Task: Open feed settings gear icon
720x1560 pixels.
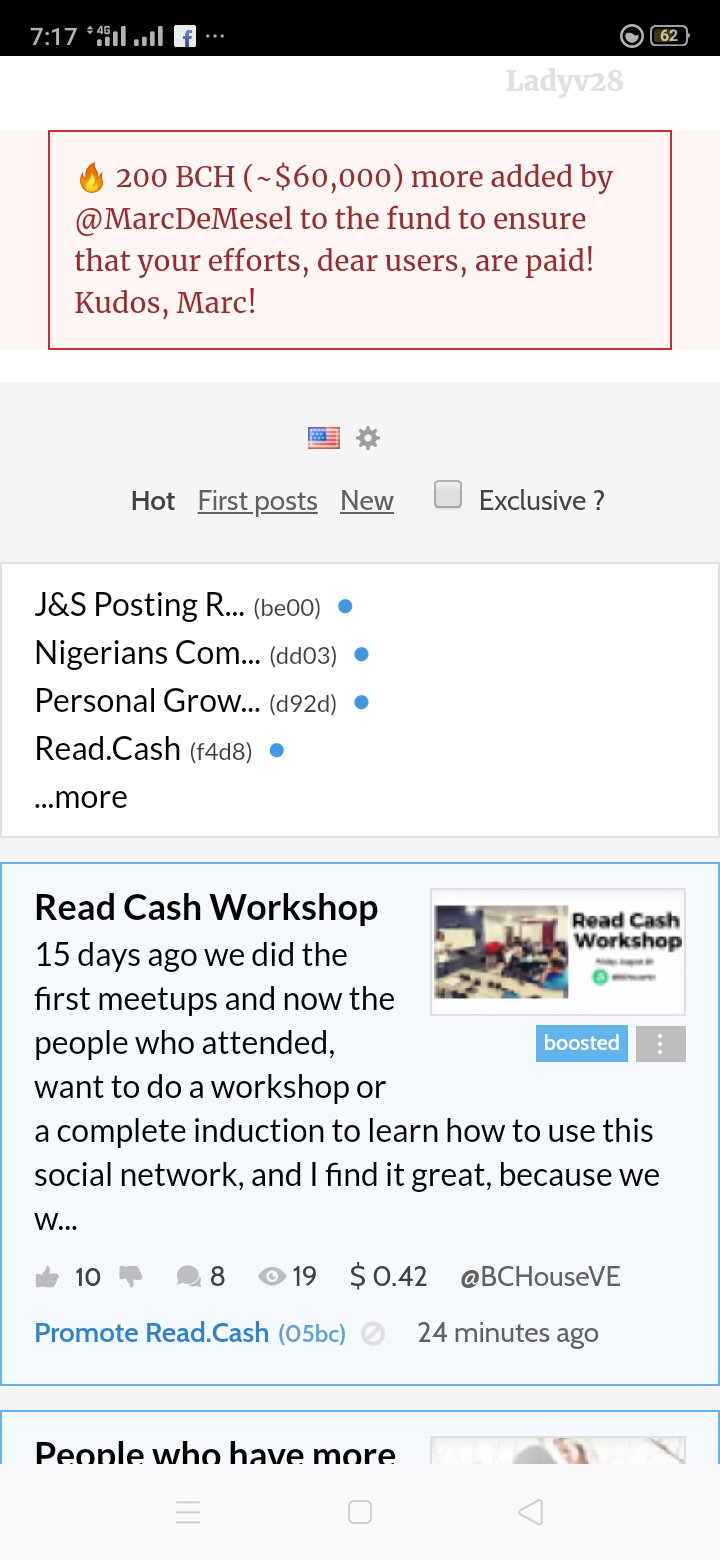Action: pyautogui.click(x=368, y=438)
